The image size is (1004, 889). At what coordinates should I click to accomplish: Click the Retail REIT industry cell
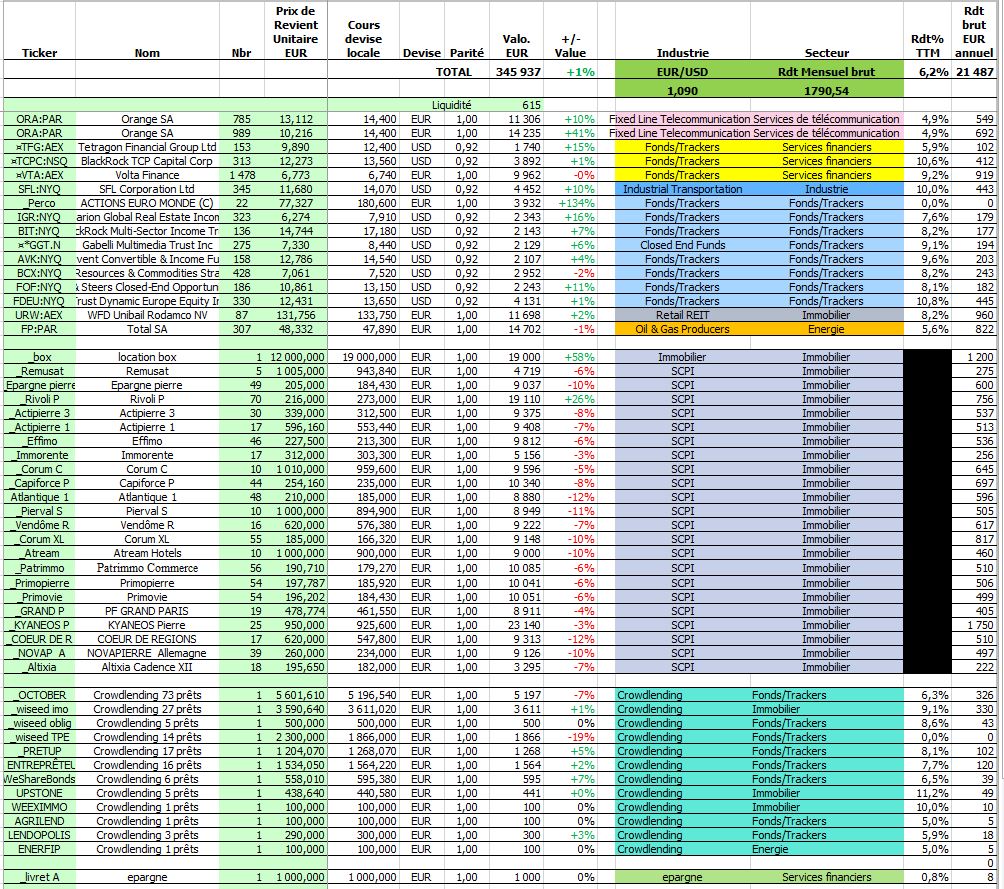(x=683, y=315)
